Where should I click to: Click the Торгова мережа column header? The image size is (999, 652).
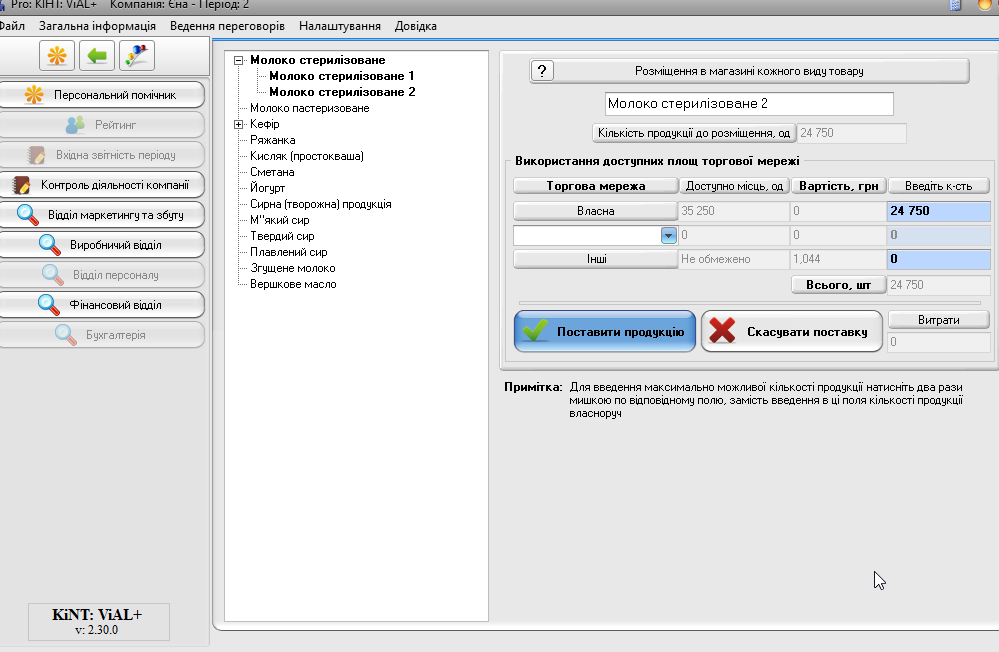[596, 186]
